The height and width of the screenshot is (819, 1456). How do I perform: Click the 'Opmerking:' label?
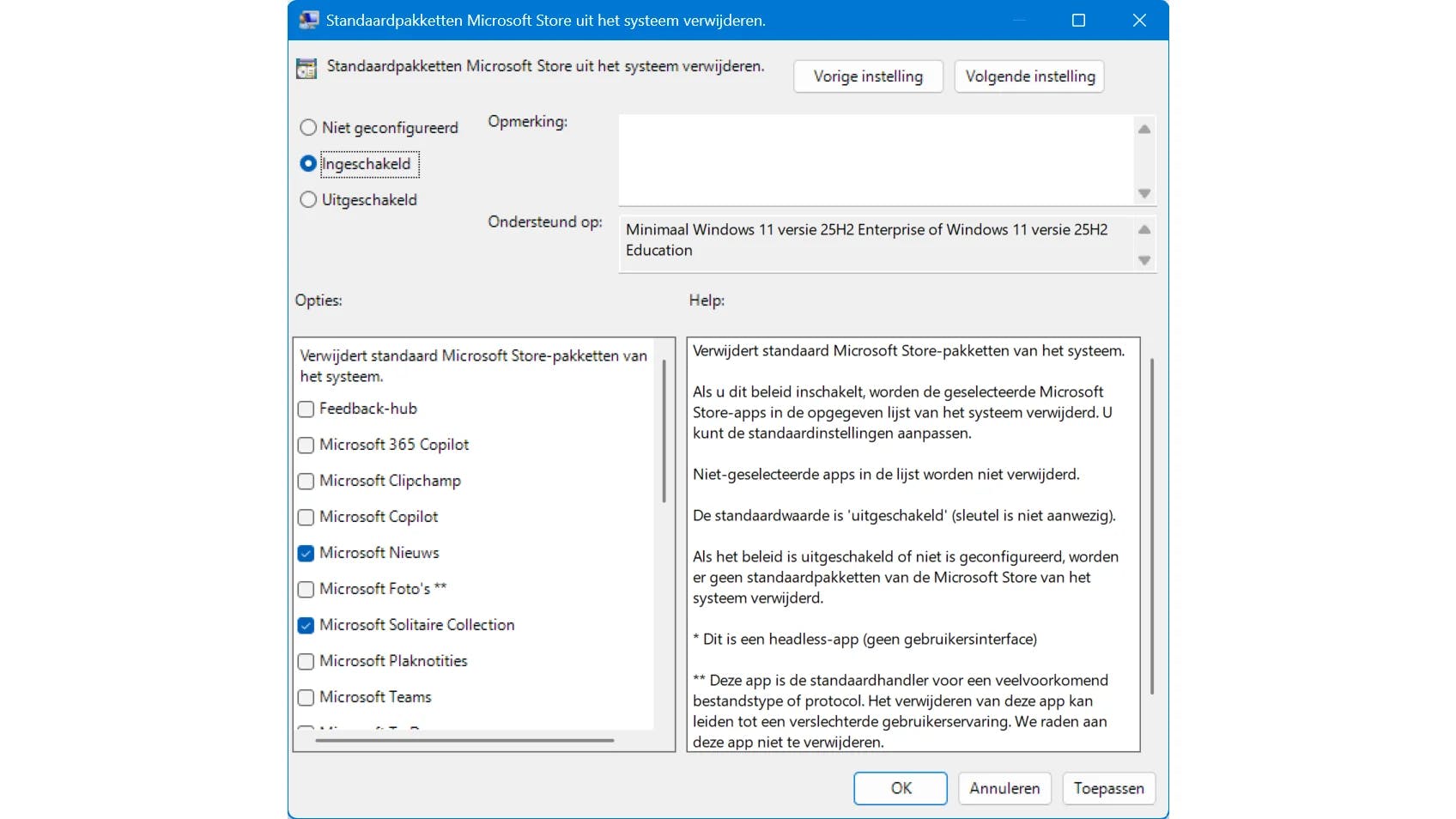pos(528,122)
